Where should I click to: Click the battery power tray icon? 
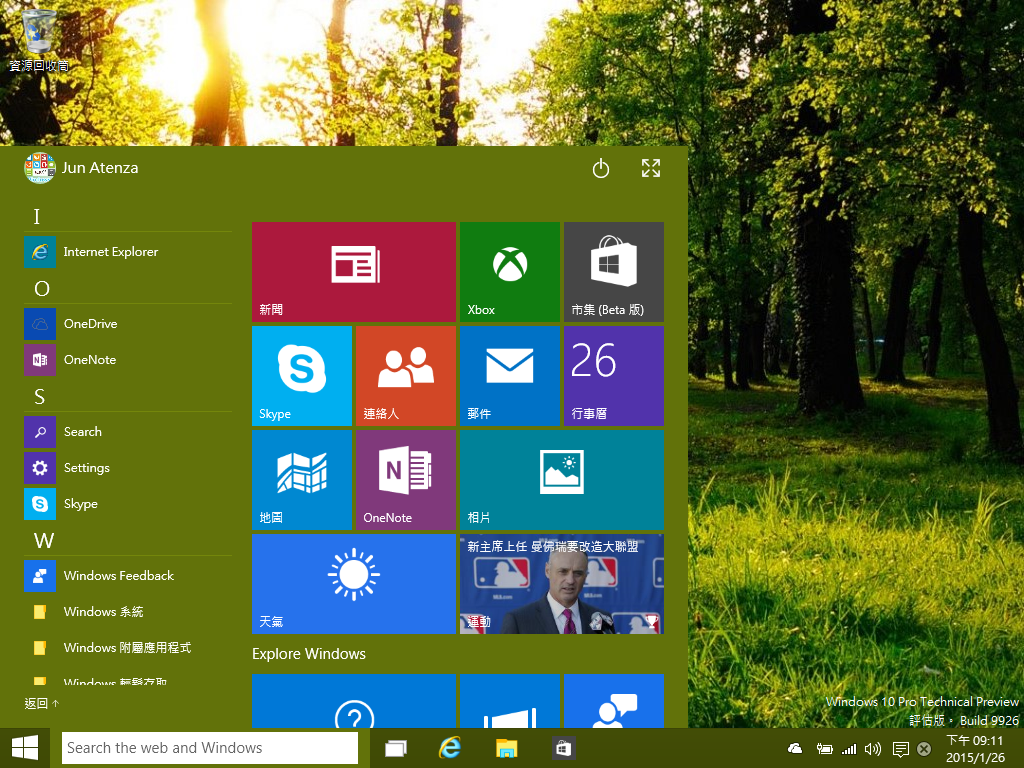824,748
